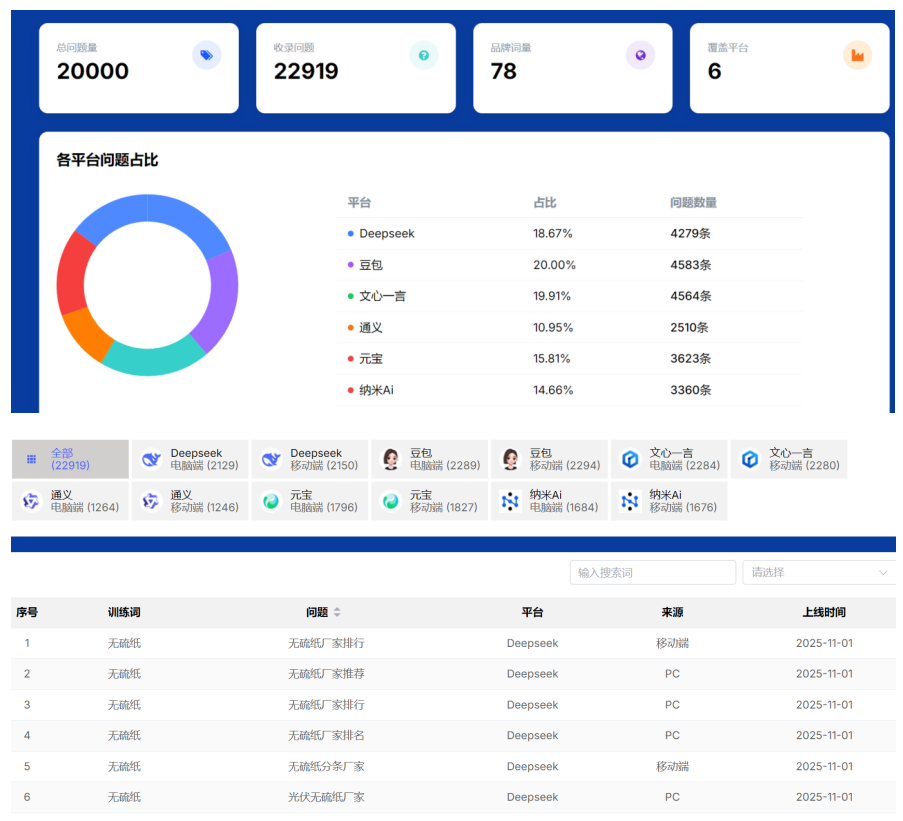Click the purple globe icon beside 品牌词量
Image resolution: width=903 pixels, height=821 pixels.
pyautogui.click(x=640, y=55)
